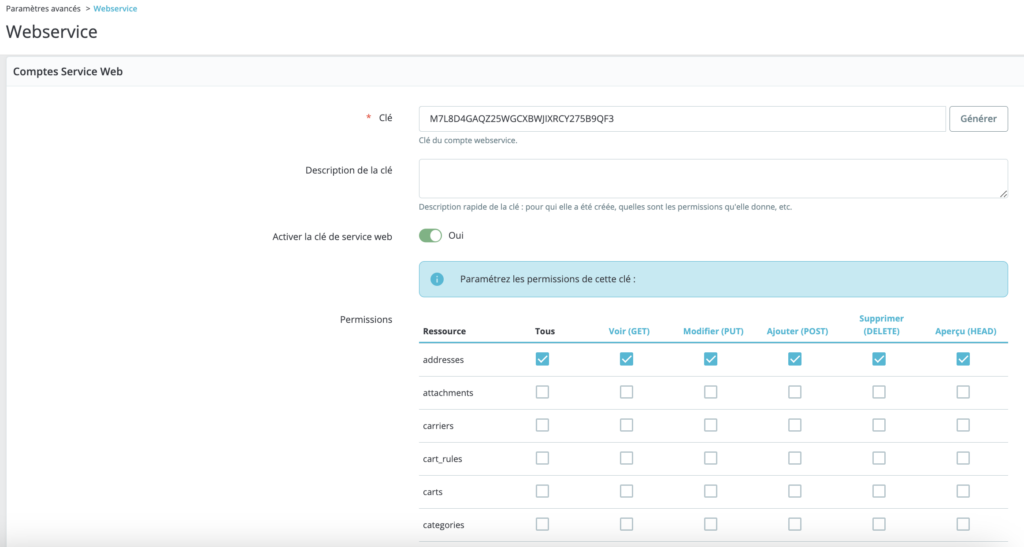Enable Ajouter (POST) for cart_rules
Viewport: 1024px width, 547px height.
pos(794,459)
